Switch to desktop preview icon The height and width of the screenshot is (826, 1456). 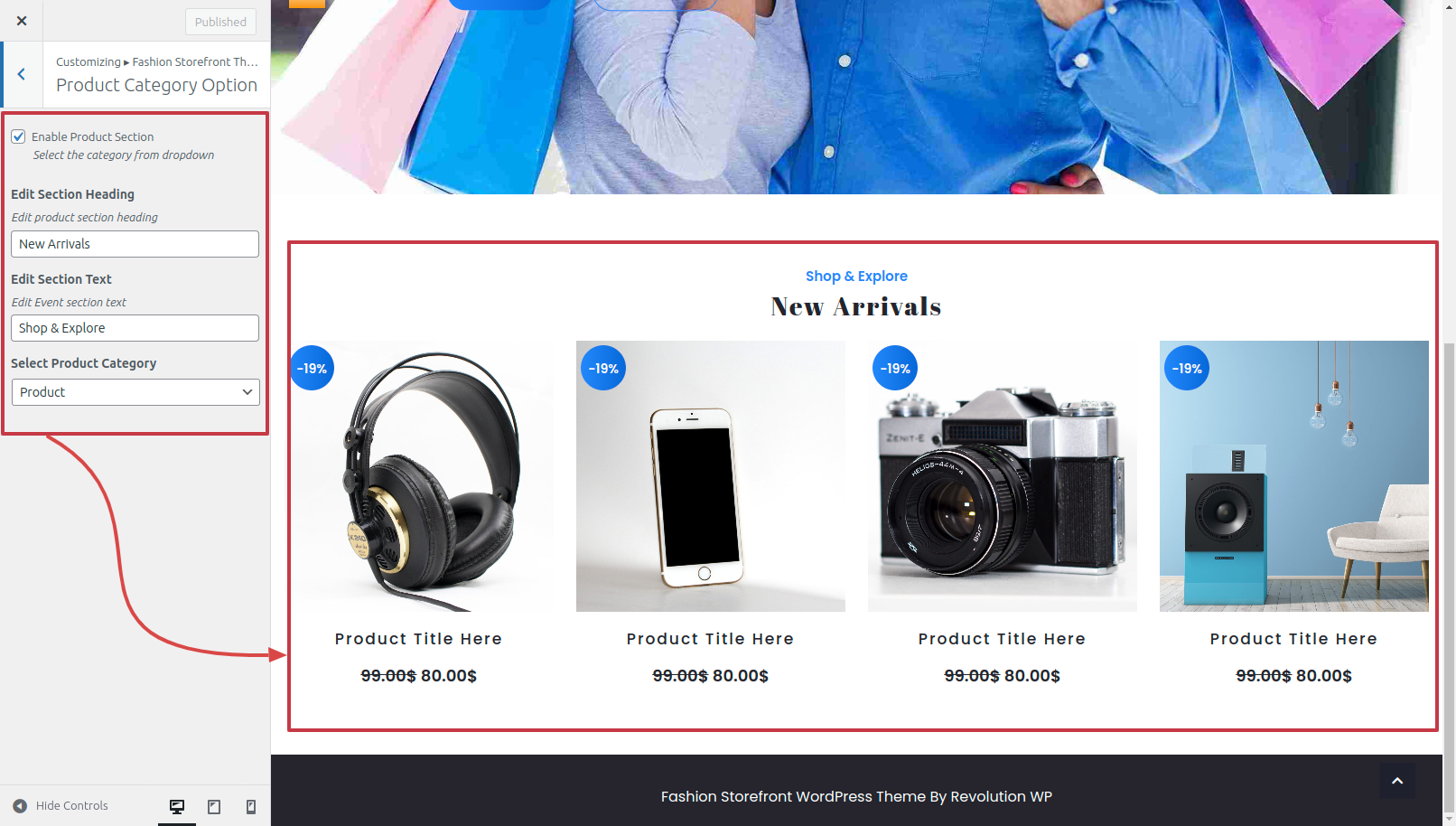tap(177, 806)
